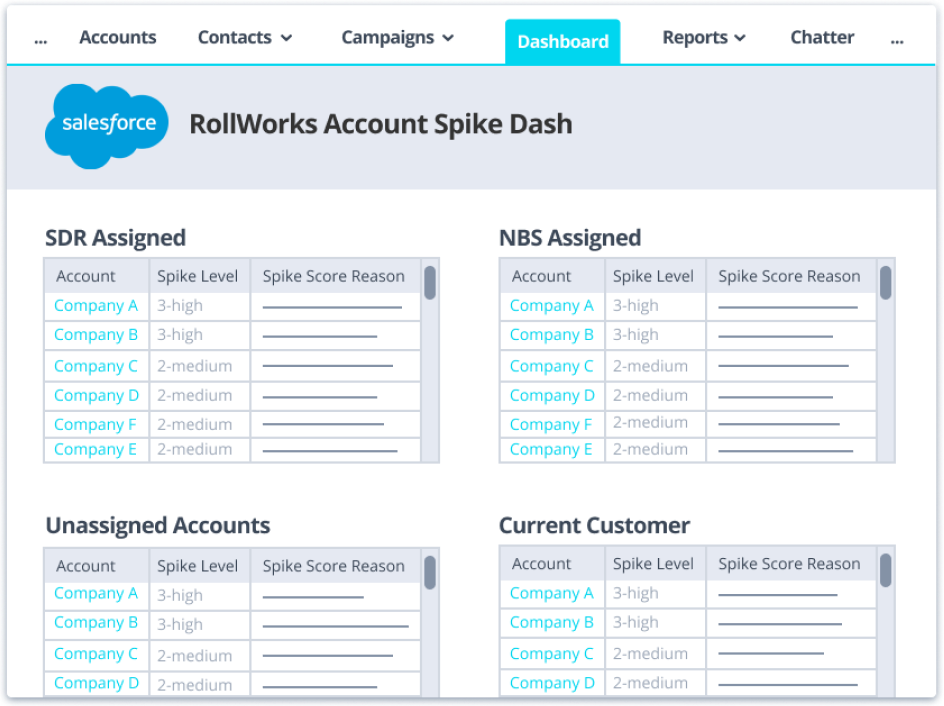Open the Chatter menu item
This screenshot has width=944, height=706.
pyautogui.click(x=822, y=37)
